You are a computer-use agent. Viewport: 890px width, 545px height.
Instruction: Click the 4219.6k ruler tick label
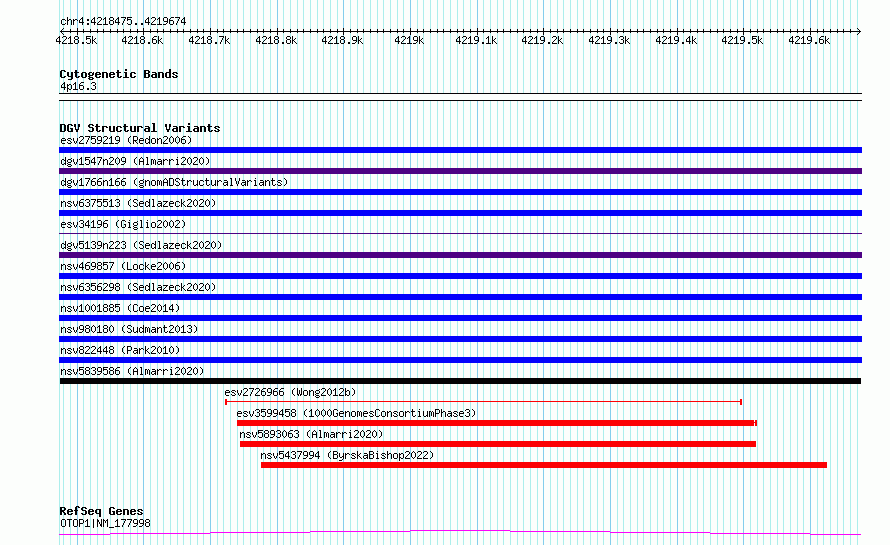click(x=809, y=40)
